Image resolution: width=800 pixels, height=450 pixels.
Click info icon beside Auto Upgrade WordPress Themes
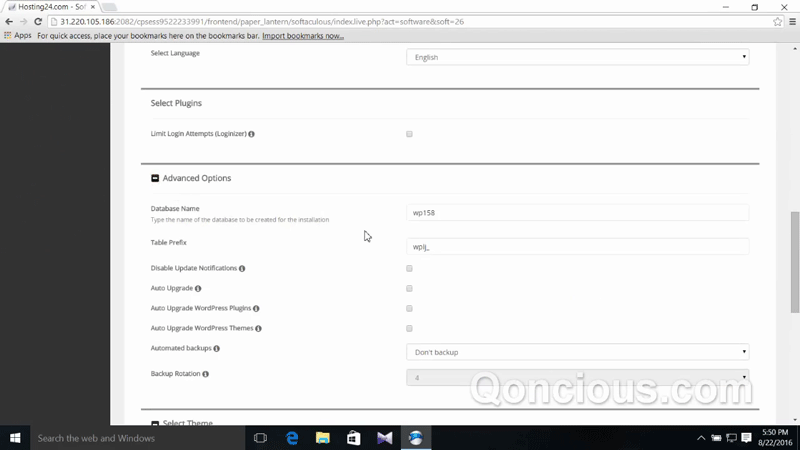(258, 329)
